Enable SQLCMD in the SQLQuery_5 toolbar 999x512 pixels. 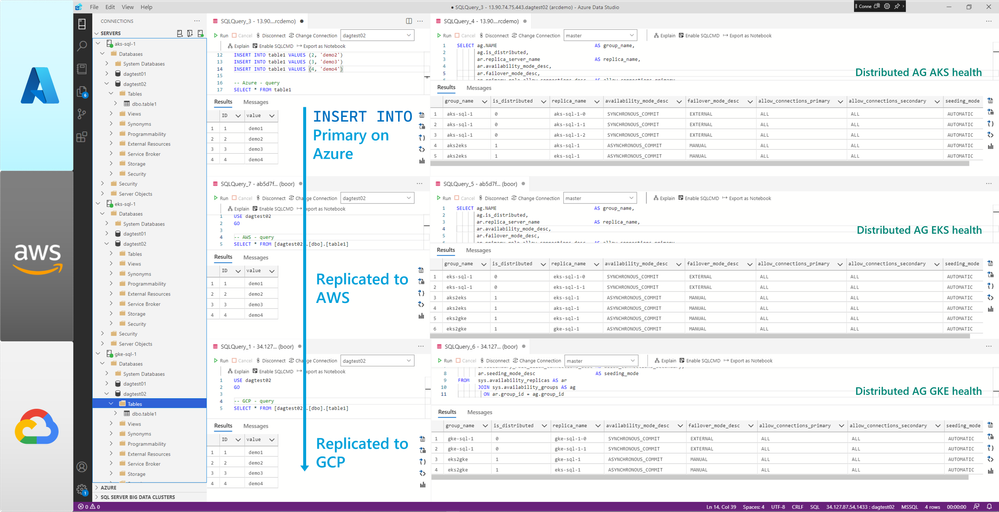[x=700, y=198]
